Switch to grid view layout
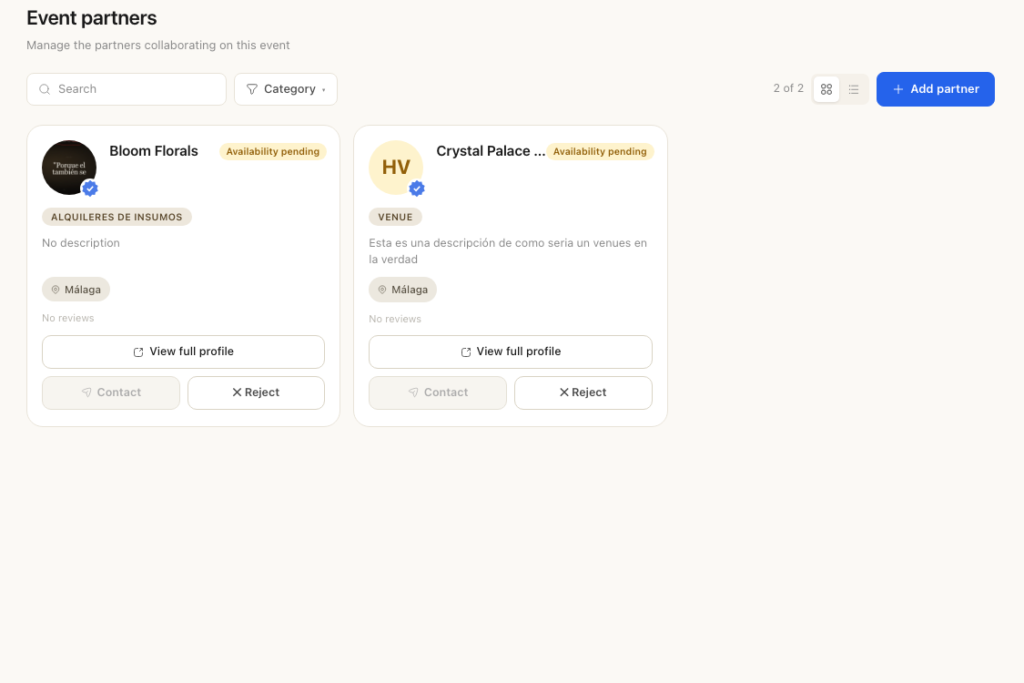The width and height of the screenshot is (1024, 683). coord(826,89)
